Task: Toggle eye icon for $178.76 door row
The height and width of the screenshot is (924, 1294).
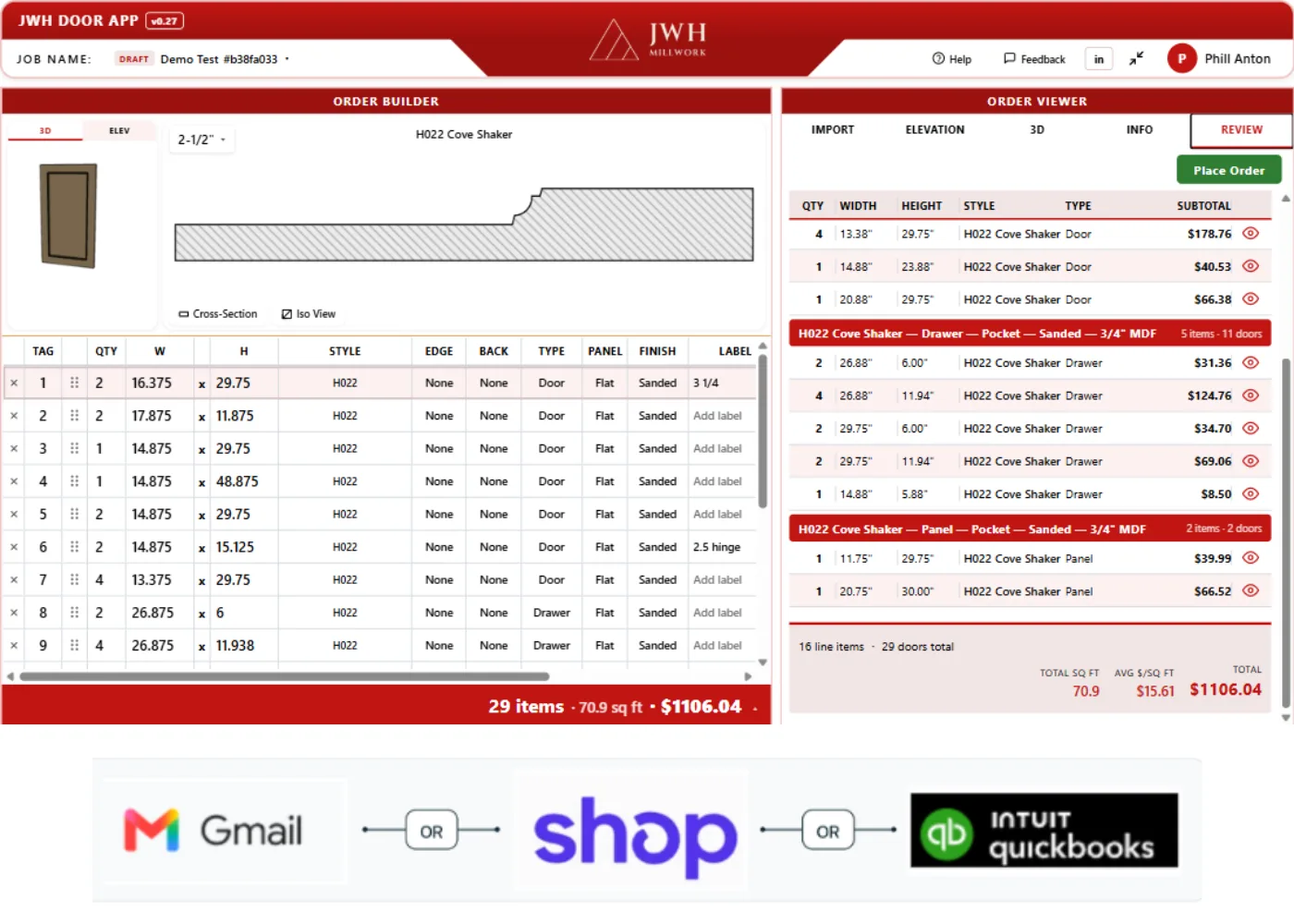Action: click(x=1251, y=234)
